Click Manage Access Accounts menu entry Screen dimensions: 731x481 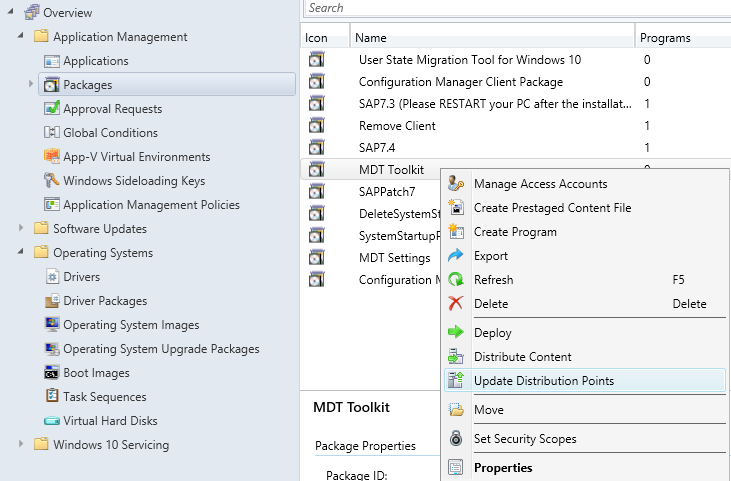click(x=540, y=184)
